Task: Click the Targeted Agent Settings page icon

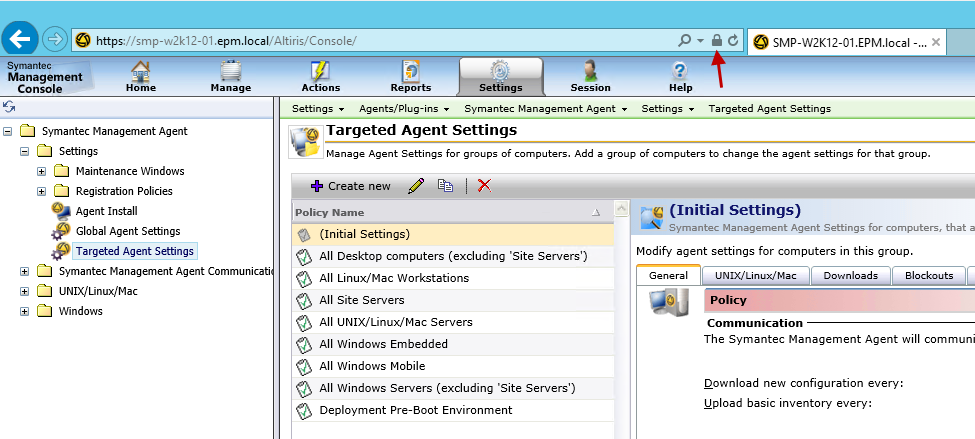Action: 305,142
